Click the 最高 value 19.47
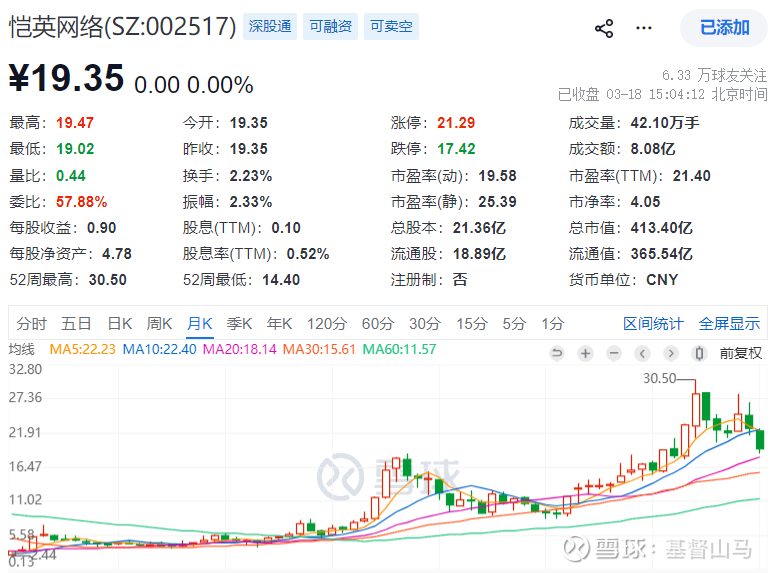The height and width of the screenshot is (573, 775). 75,123
